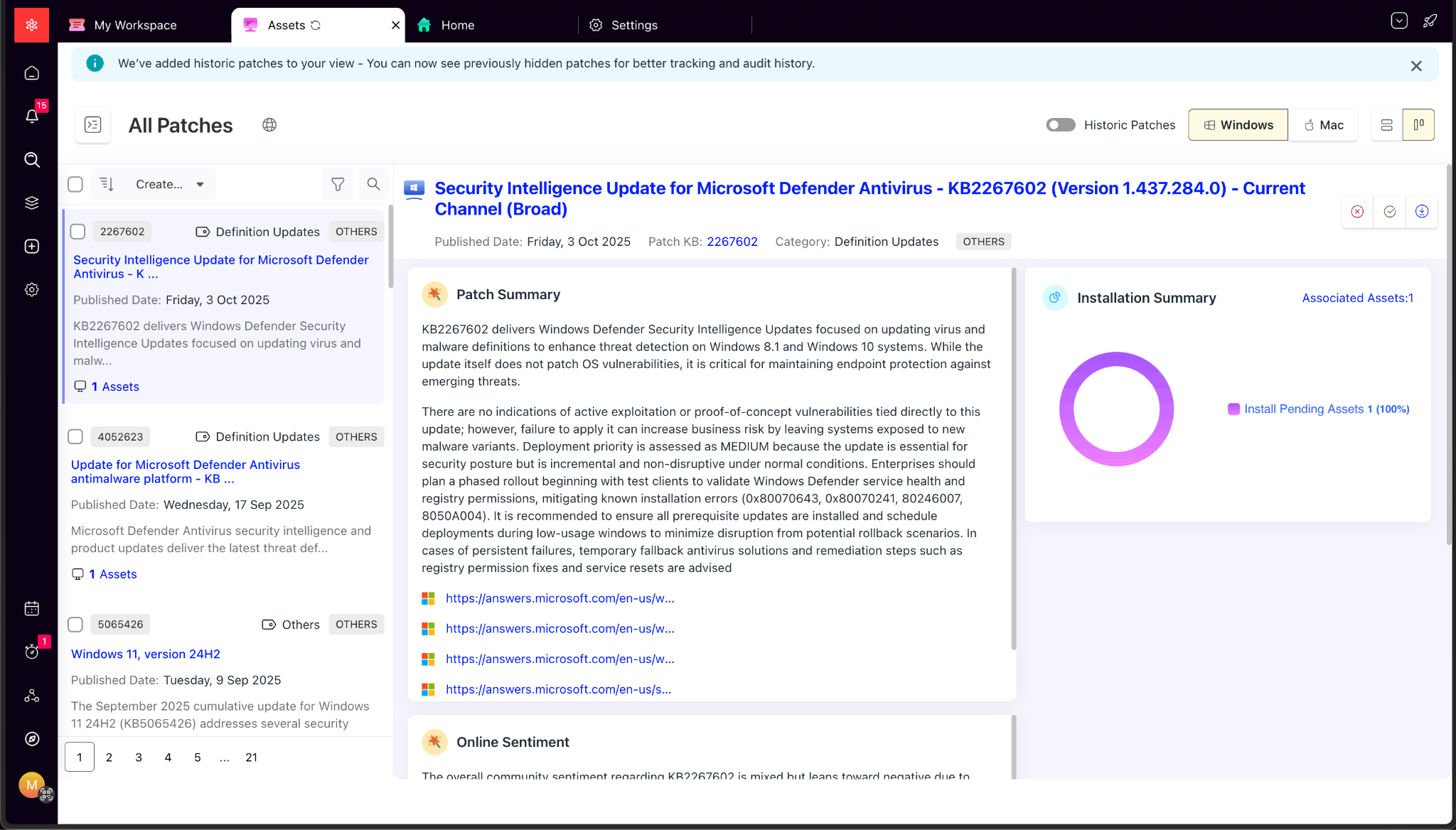1456x830 pixels.
Task: Switch to the Mac tab
Action: click(x=1323, y=125)
